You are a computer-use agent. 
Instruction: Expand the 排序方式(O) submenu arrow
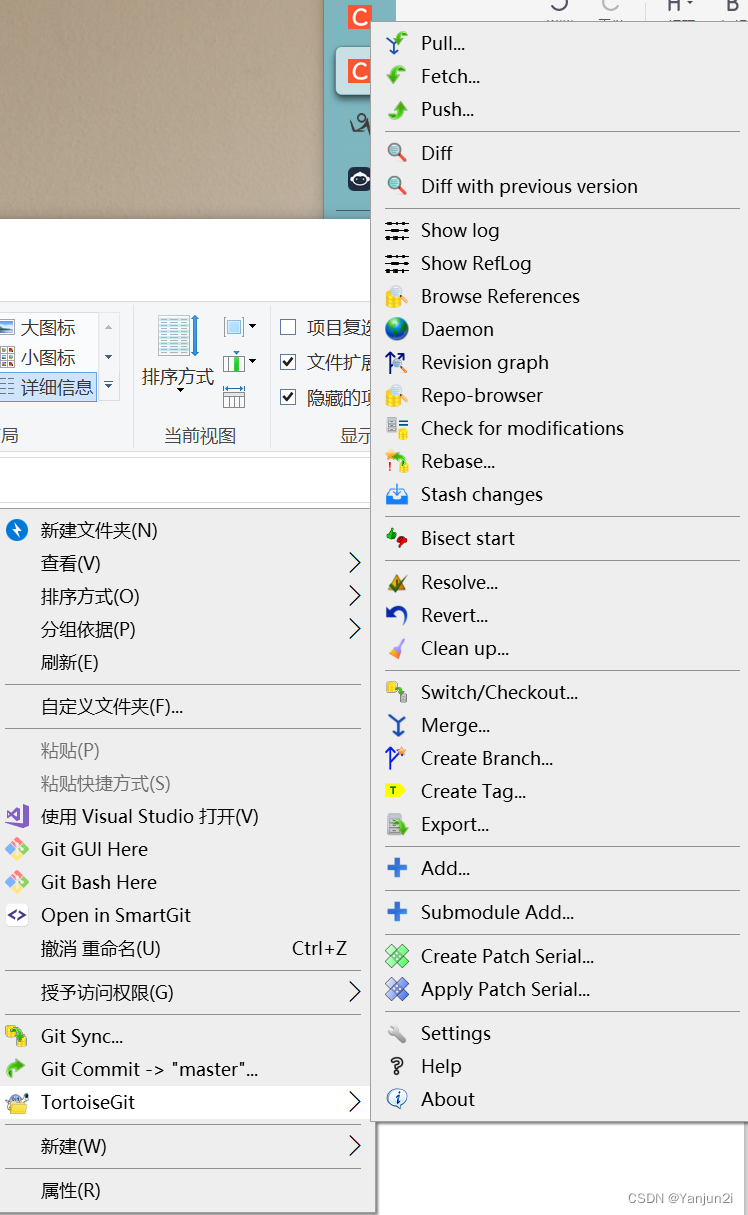[x=354, y=596]
